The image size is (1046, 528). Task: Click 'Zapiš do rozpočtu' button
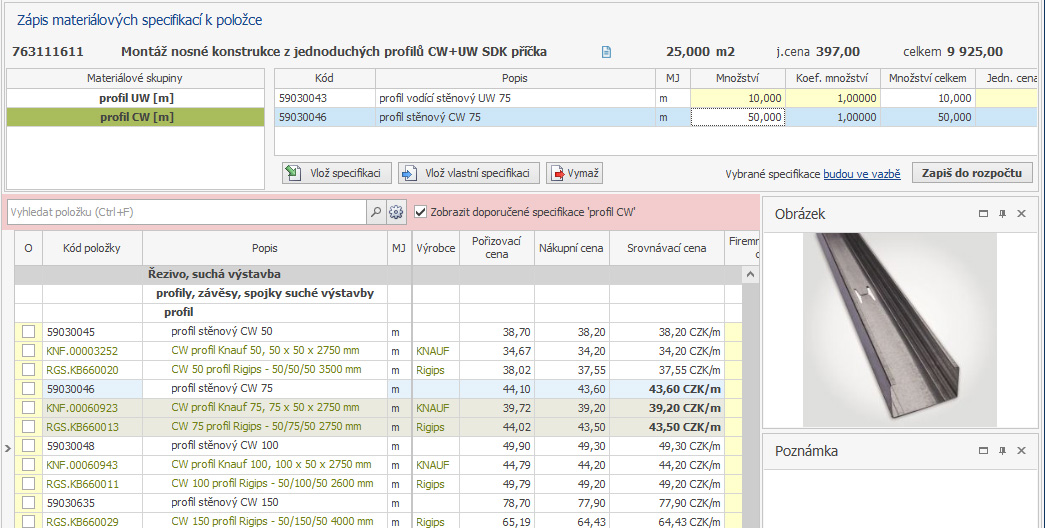[x=972, y=173]
